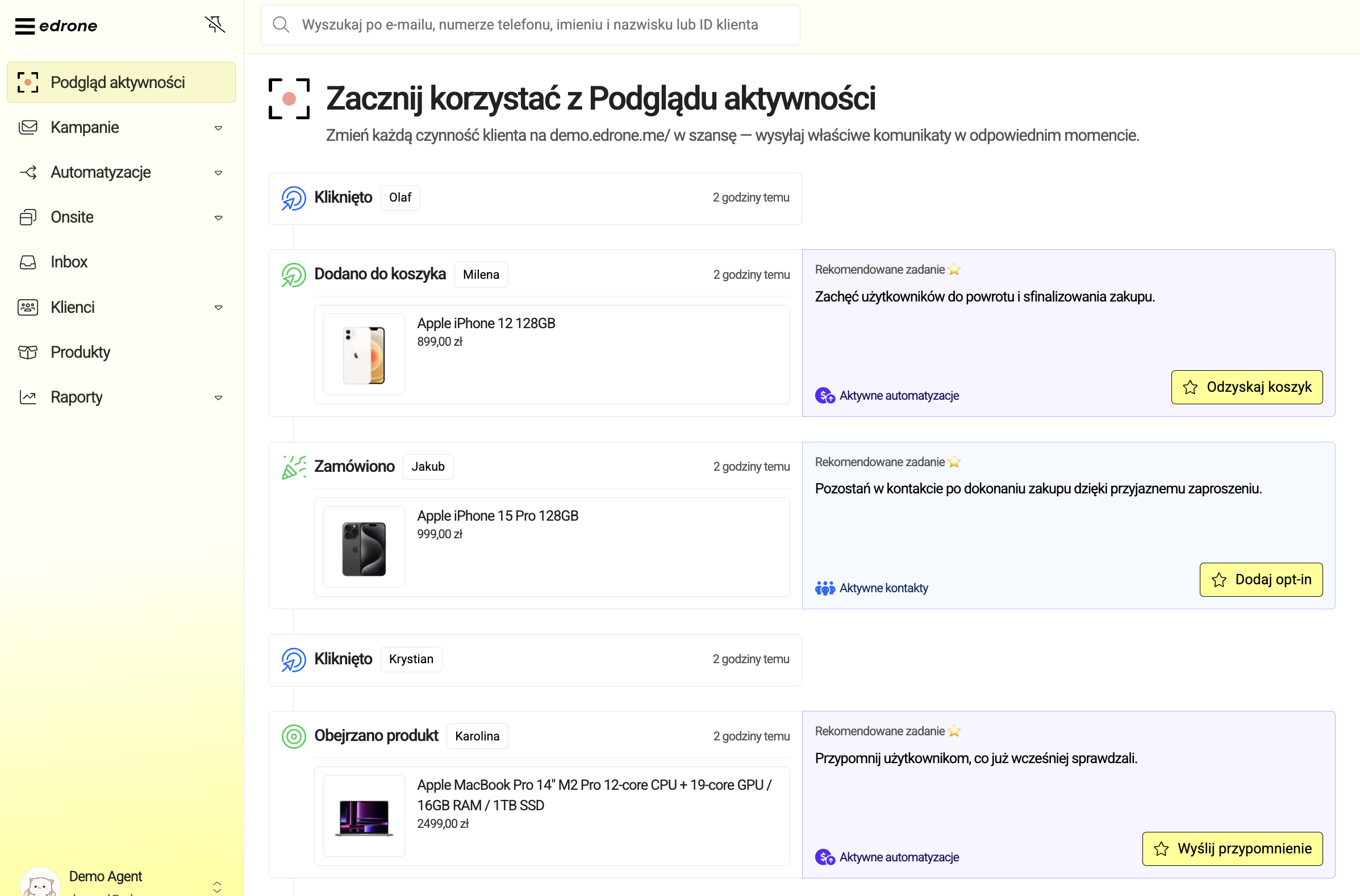Click the 899,00 zł price

tap(440, 342)
